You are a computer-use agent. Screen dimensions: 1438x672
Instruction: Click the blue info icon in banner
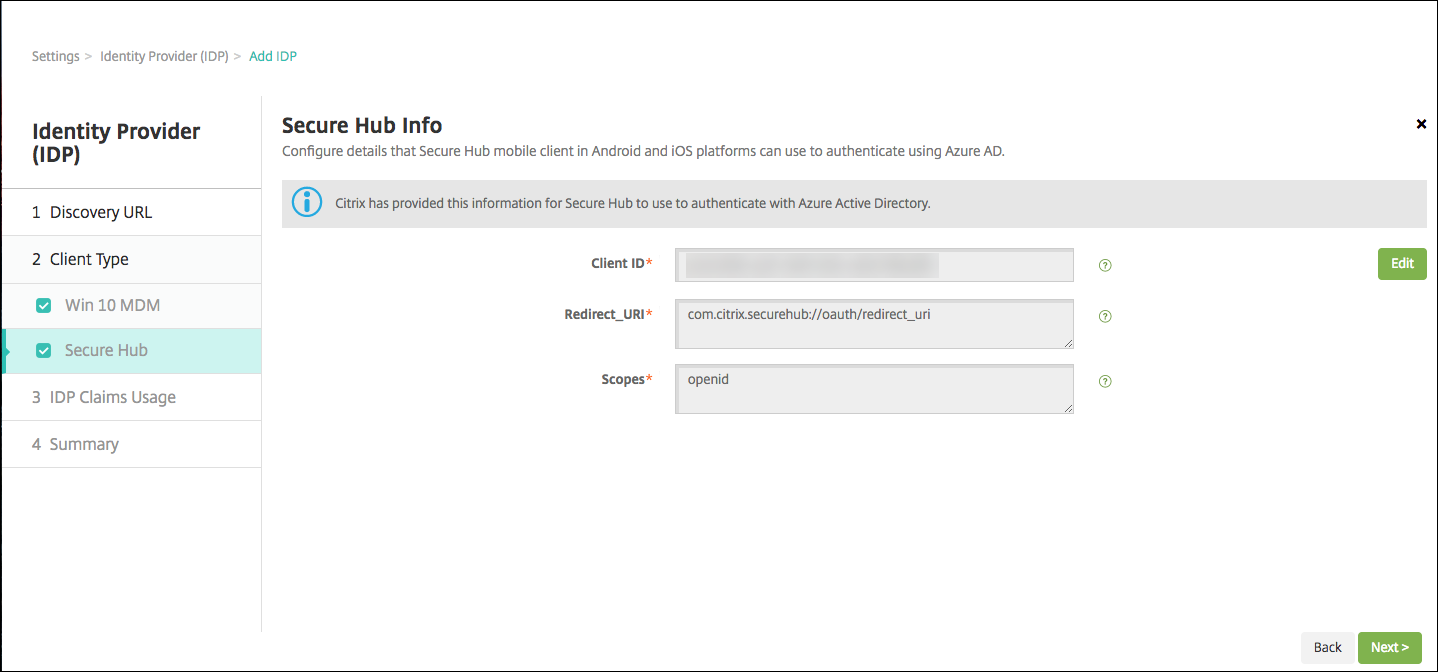pos(307,203)
